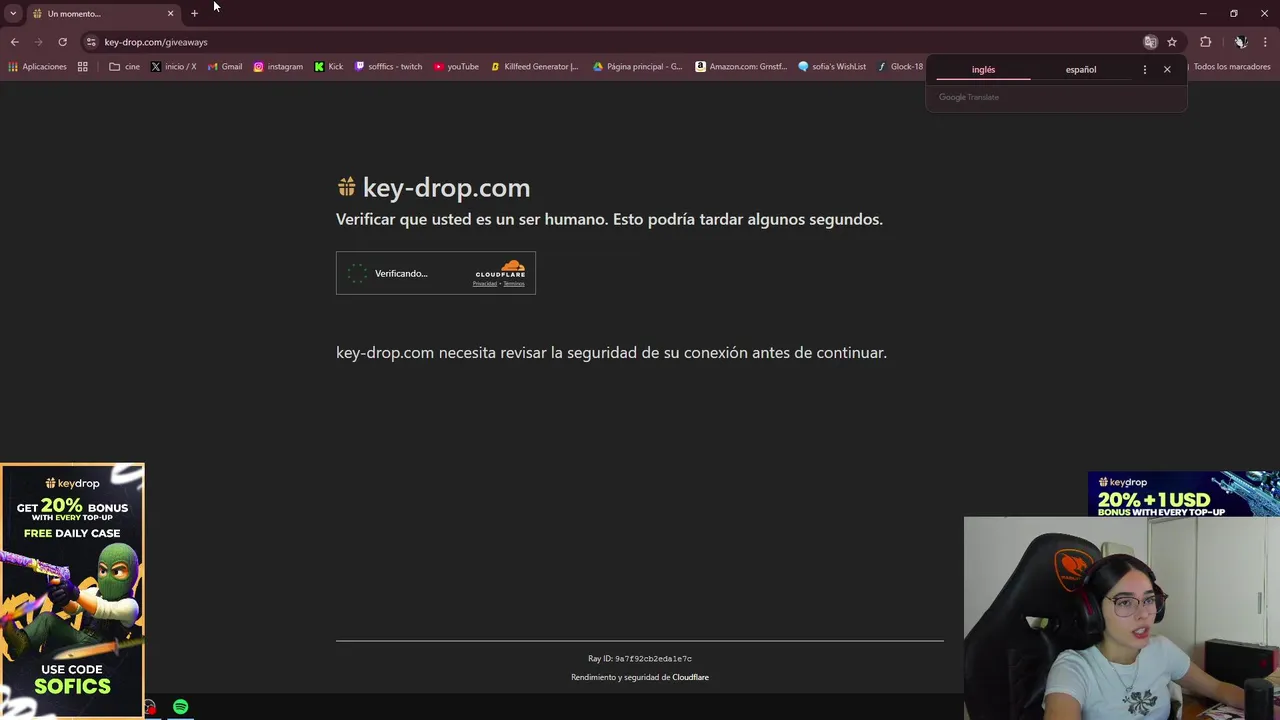Open the Amazon.com bookmark
The image size is (1280, 720).
[741, 67]
